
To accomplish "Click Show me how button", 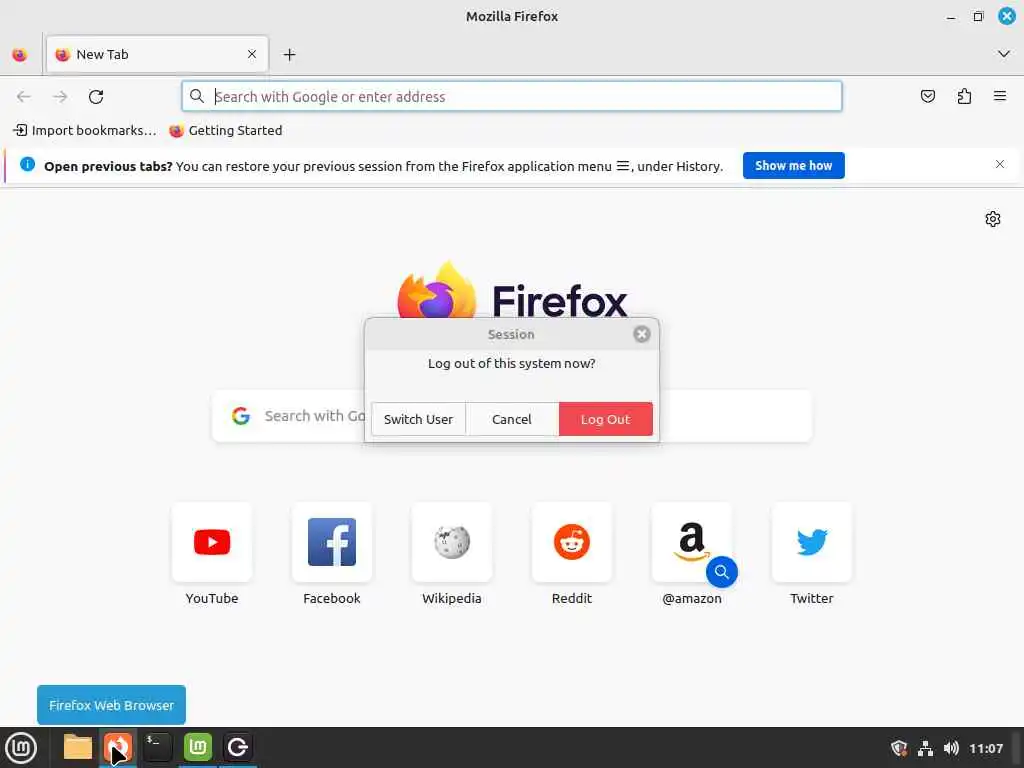I will 793,166.
